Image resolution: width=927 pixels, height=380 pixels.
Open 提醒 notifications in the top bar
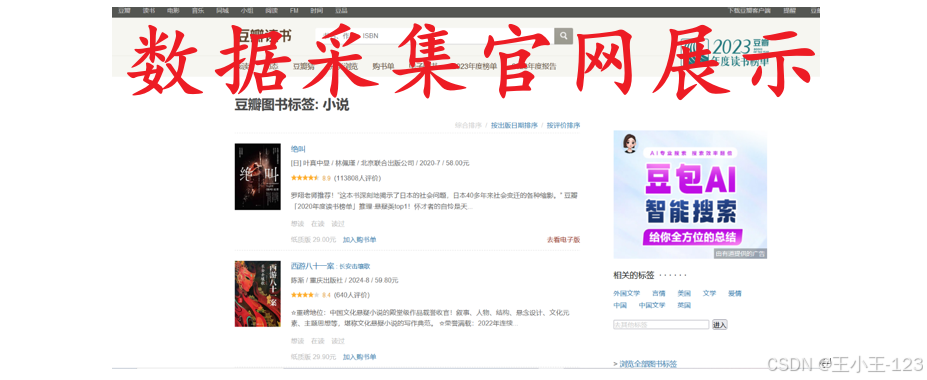(790, 11)
